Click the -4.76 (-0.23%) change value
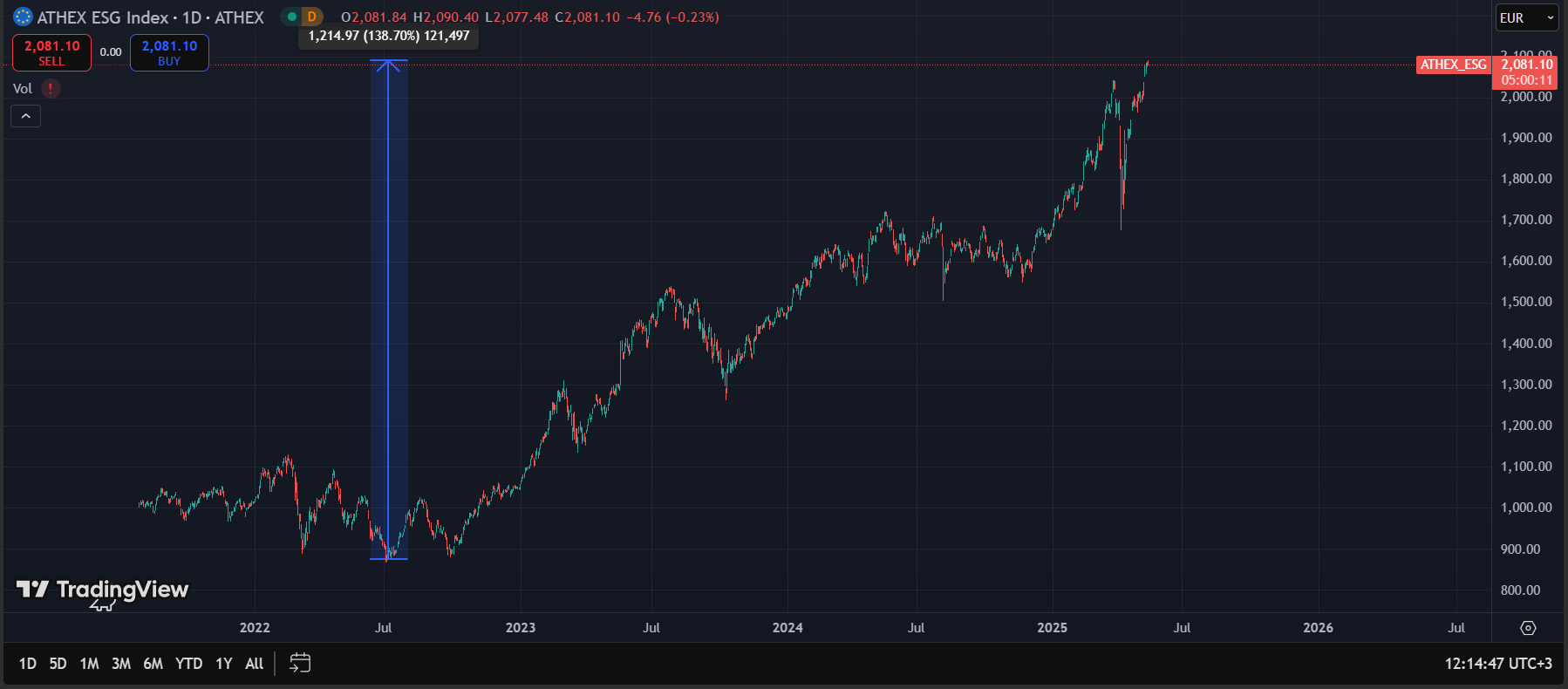Viewport: 1568px width, 689px height. [x=672, y=17]
